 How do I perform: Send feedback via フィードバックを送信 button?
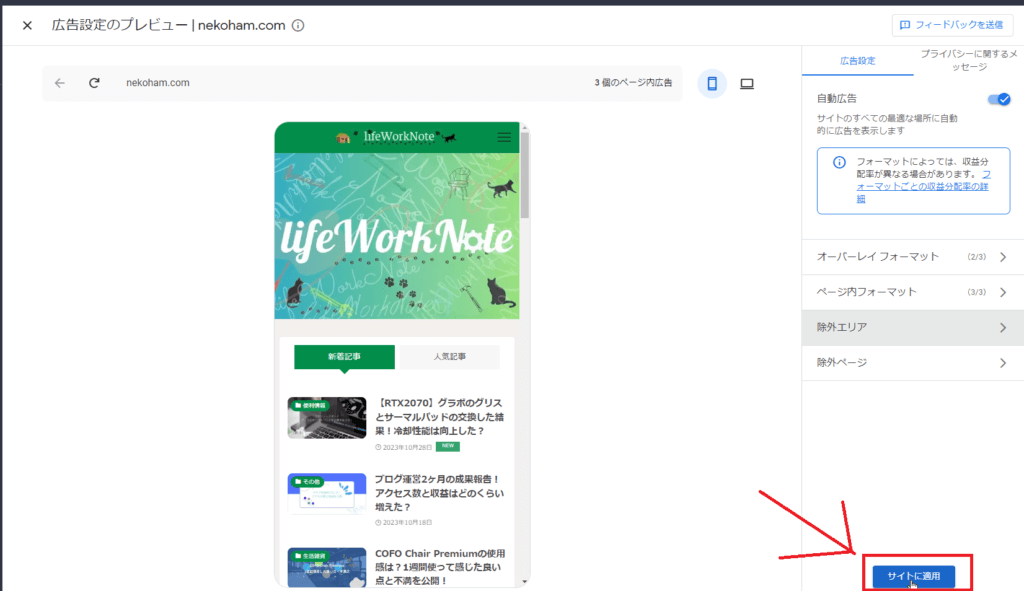[952, 25]
